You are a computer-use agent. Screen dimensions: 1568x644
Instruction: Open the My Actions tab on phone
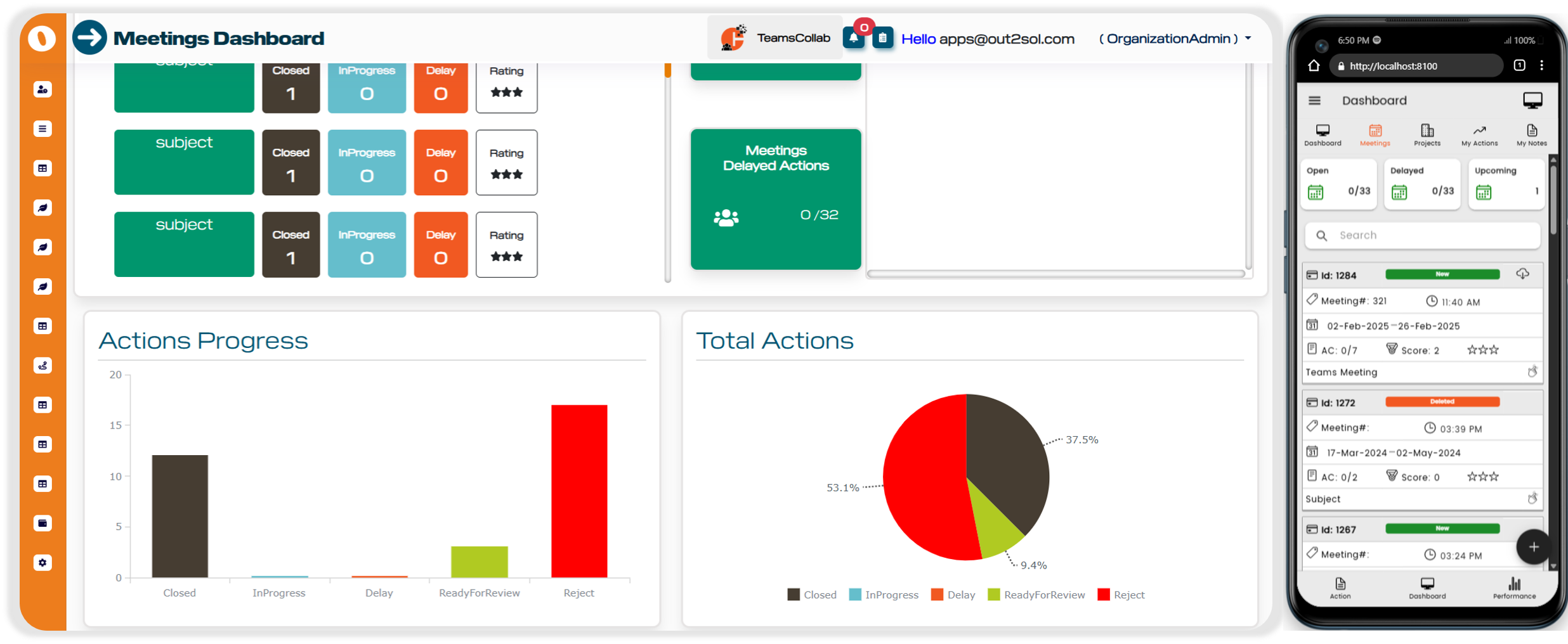(x=1479, y=135)
